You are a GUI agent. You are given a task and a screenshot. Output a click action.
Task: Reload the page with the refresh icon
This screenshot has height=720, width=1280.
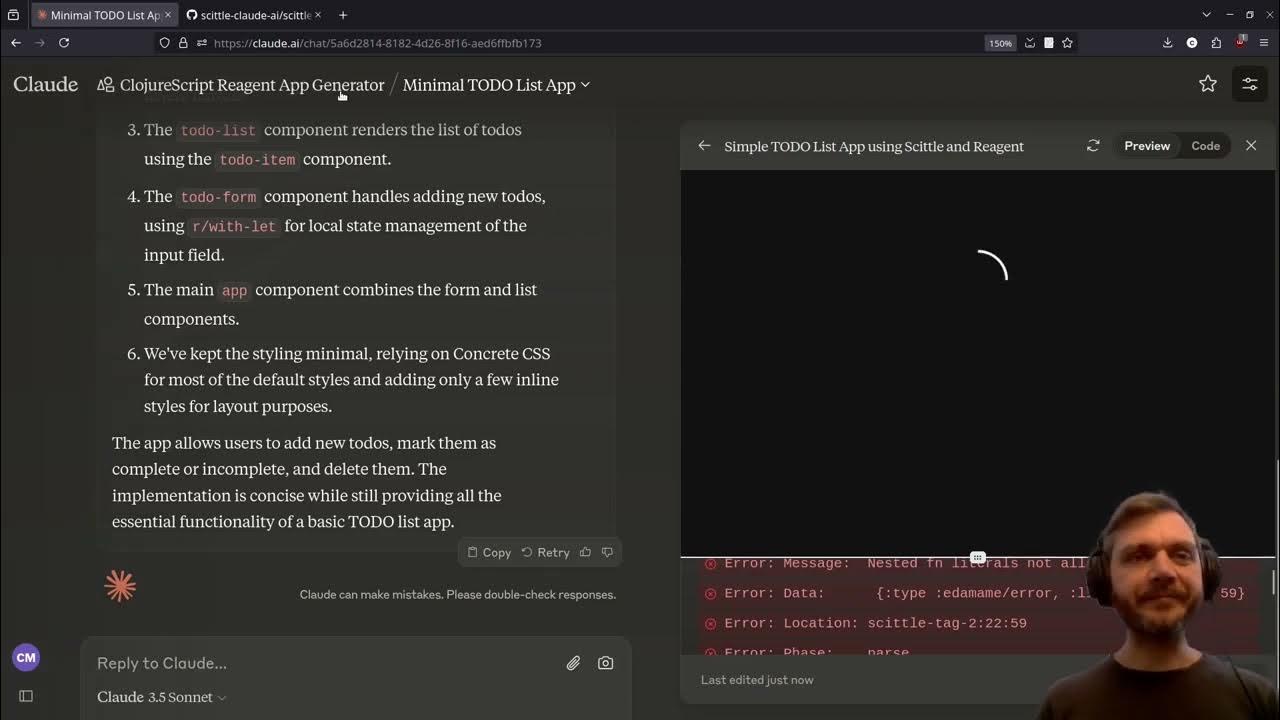tap(64, 43)
